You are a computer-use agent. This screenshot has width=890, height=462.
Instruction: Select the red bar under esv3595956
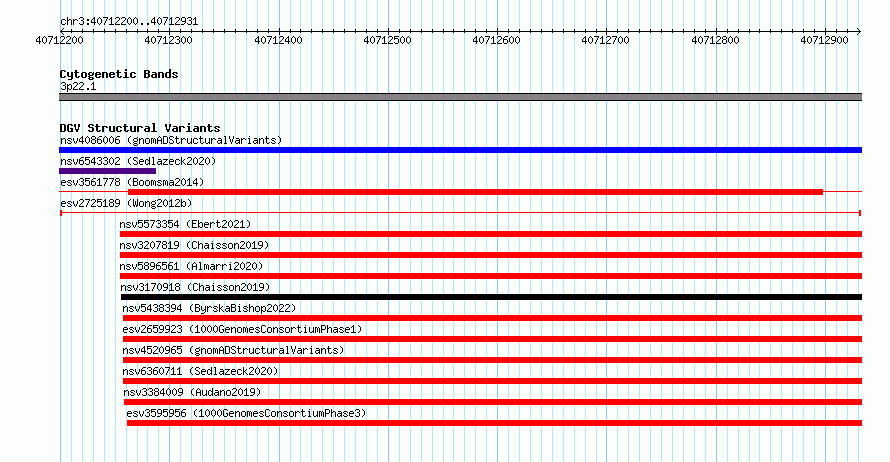coord(494,423)
